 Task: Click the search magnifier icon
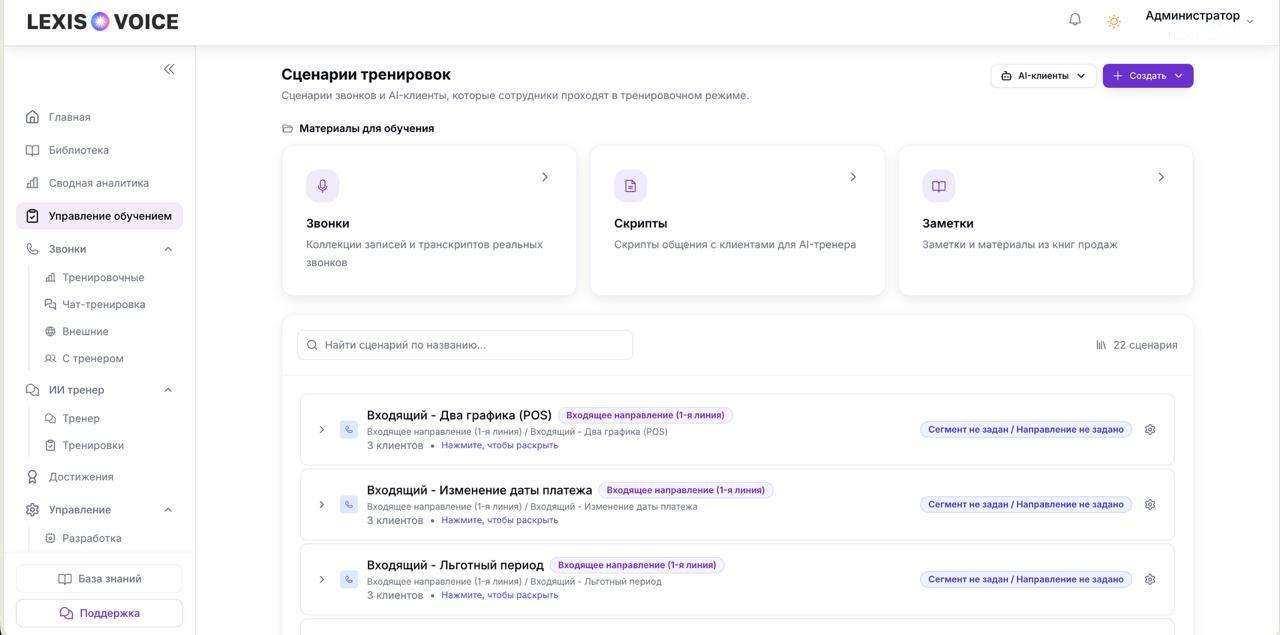point(312,345)
